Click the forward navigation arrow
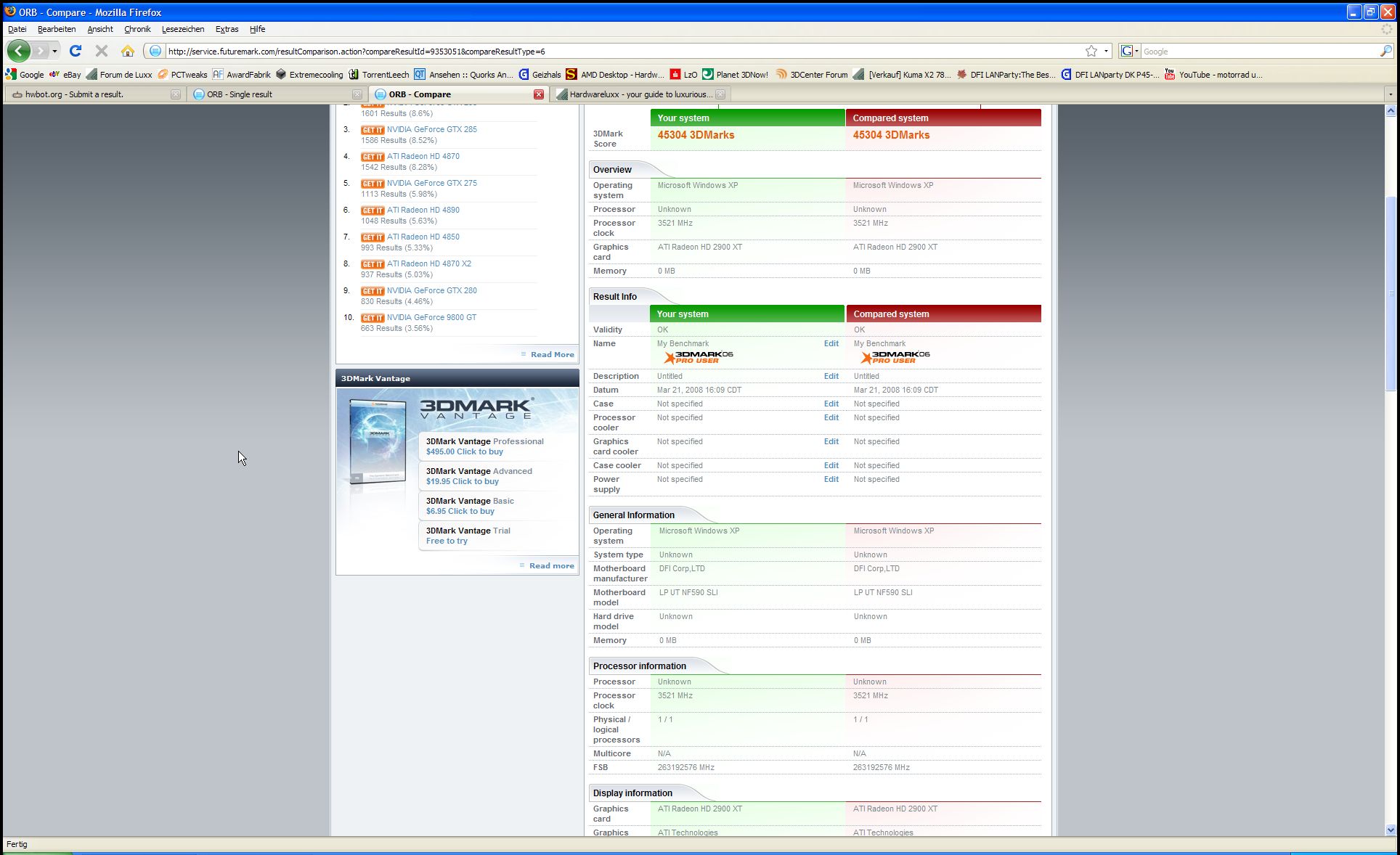 (41, 51)
